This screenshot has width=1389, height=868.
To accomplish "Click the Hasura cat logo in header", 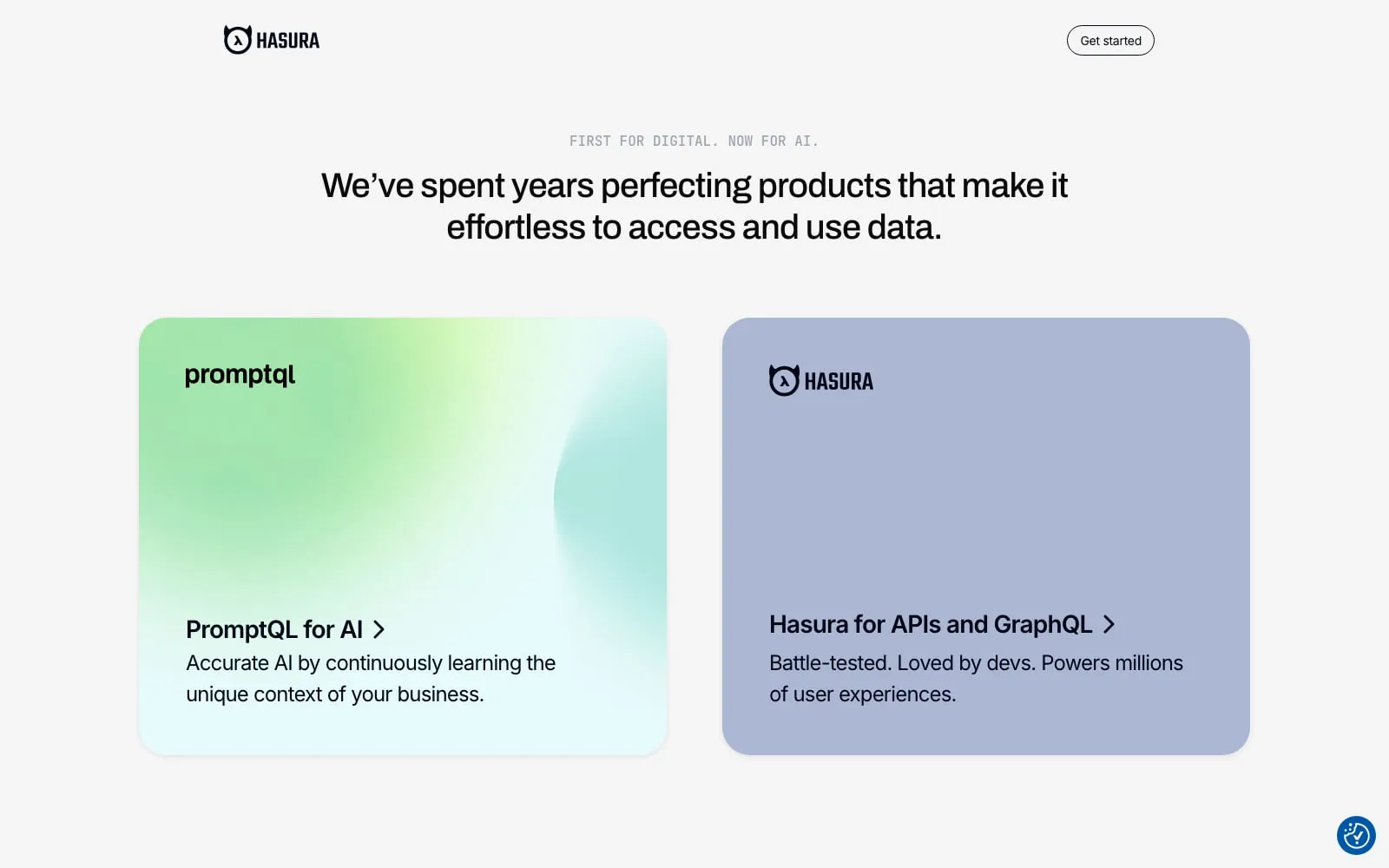I will point(237,40).
